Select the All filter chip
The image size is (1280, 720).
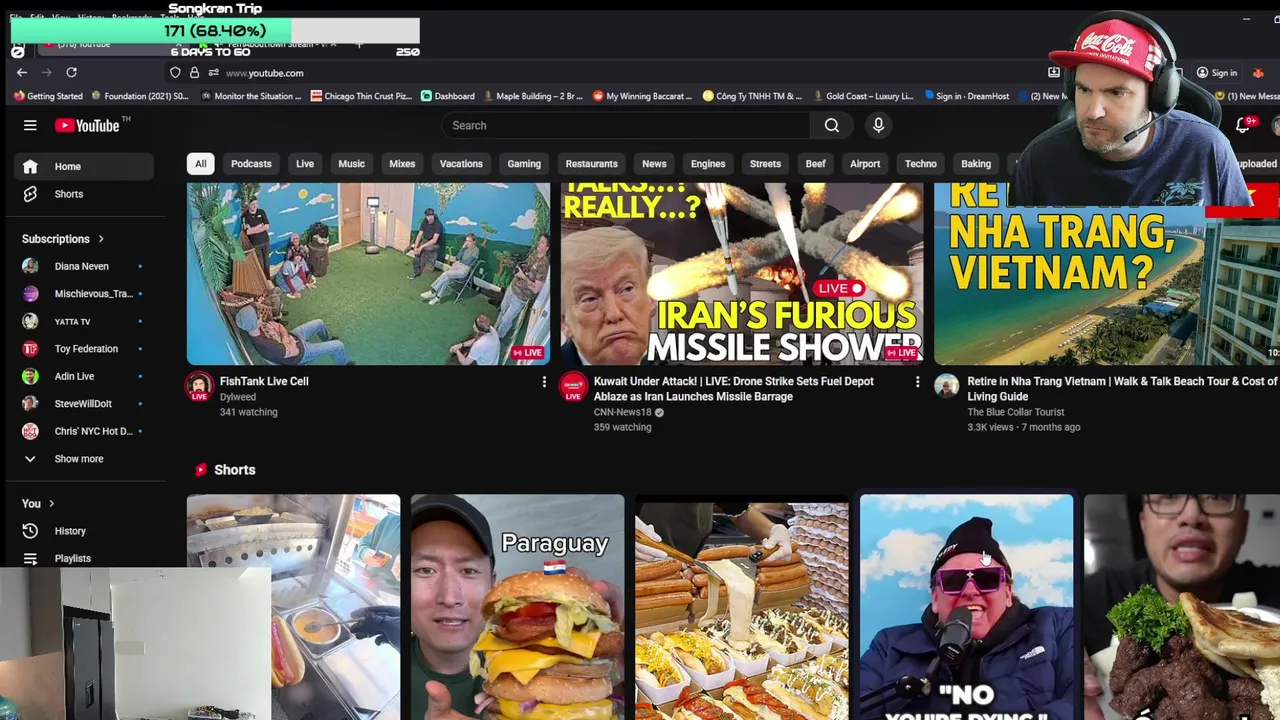pyautogui.click(x=201, y=164)
